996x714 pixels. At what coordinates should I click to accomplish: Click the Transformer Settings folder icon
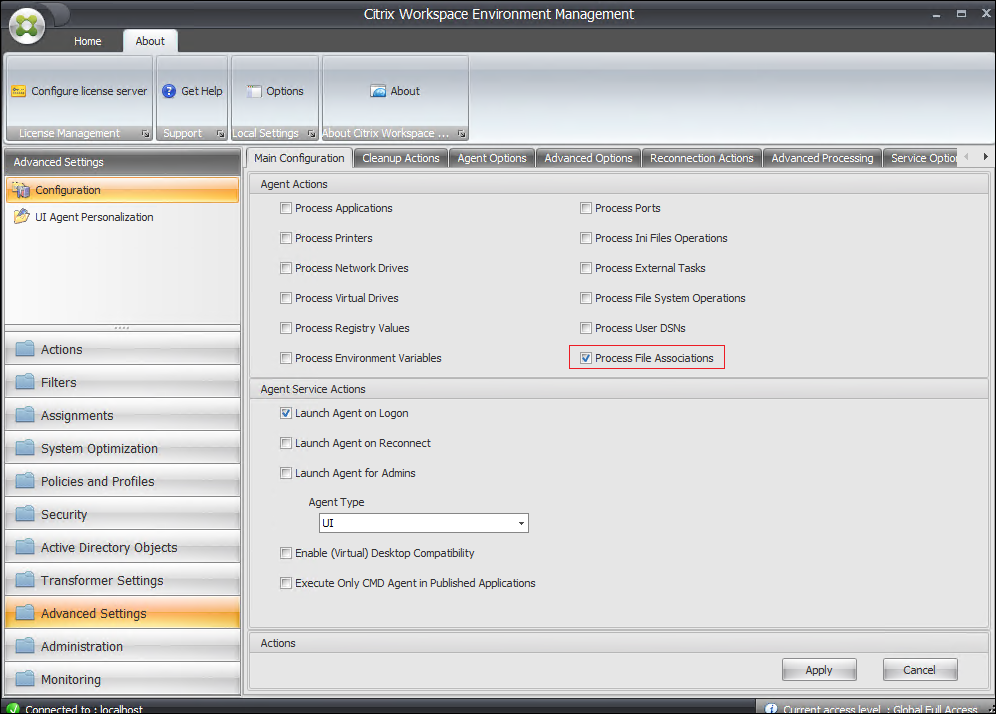[25, 580]
